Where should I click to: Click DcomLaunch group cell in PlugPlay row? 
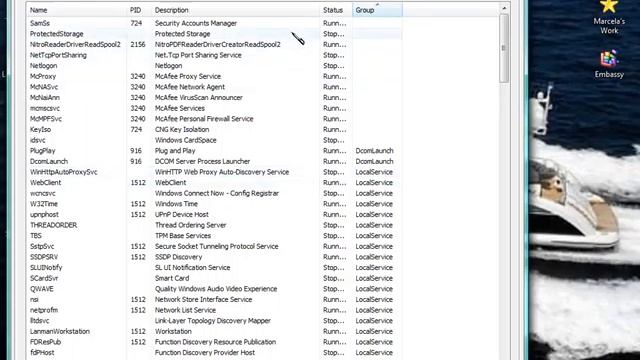(374, 151)
